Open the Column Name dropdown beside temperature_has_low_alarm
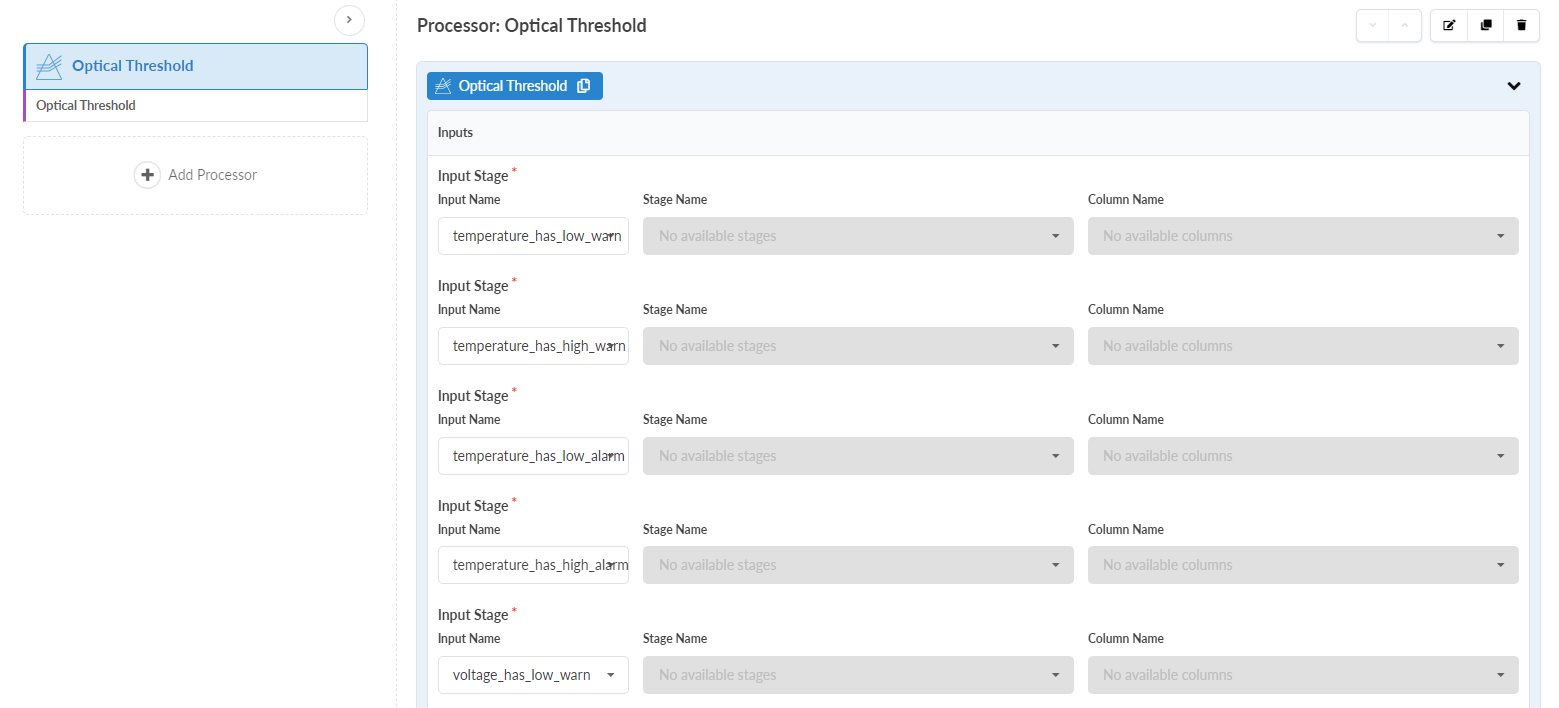 tap(1302, 456)
